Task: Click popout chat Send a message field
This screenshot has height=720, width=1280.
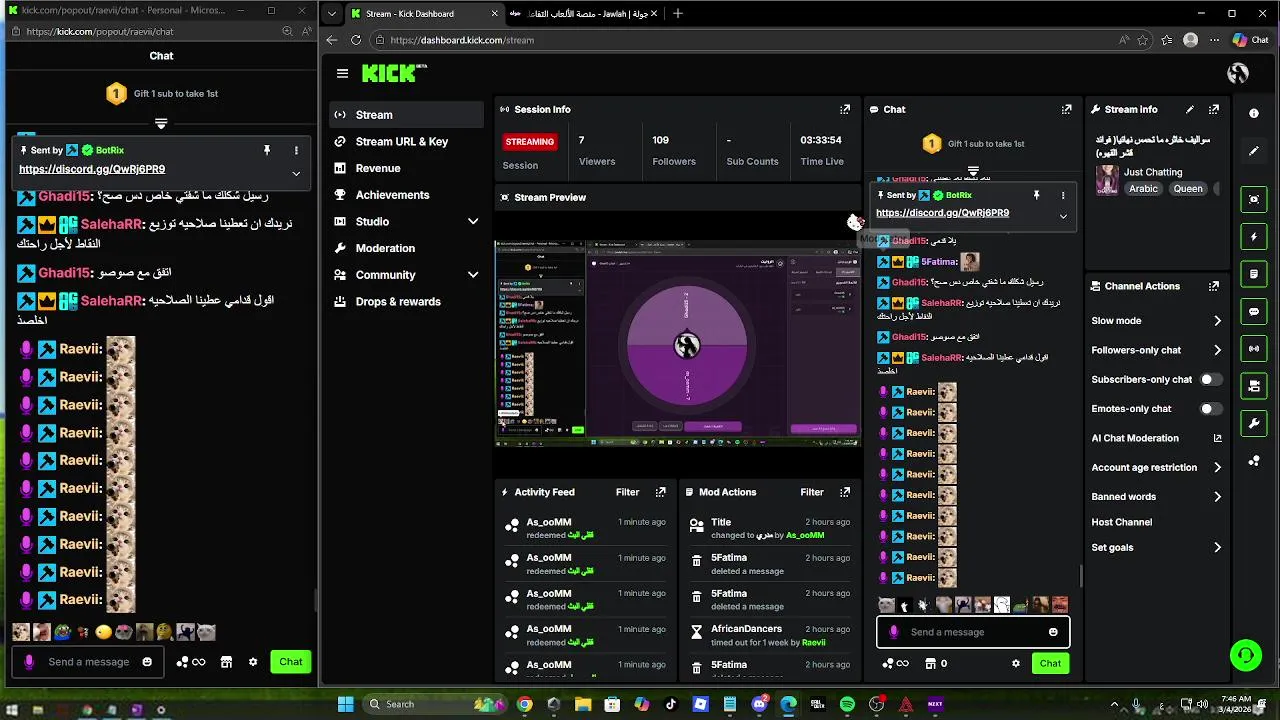Action: (x=88, y=662)
